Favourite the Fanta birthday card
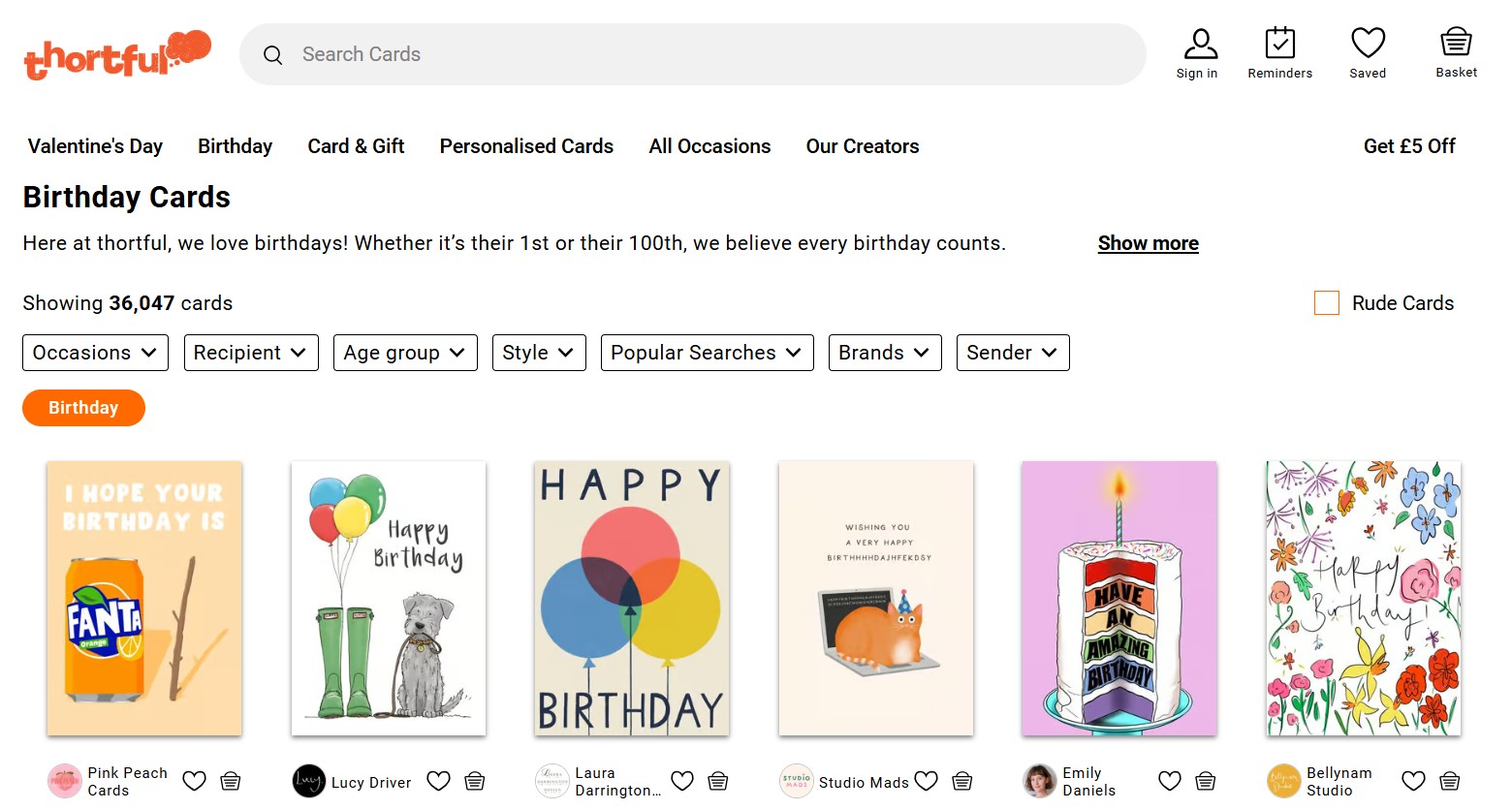This screenshot has width=1512, height=810. (194, 781)
